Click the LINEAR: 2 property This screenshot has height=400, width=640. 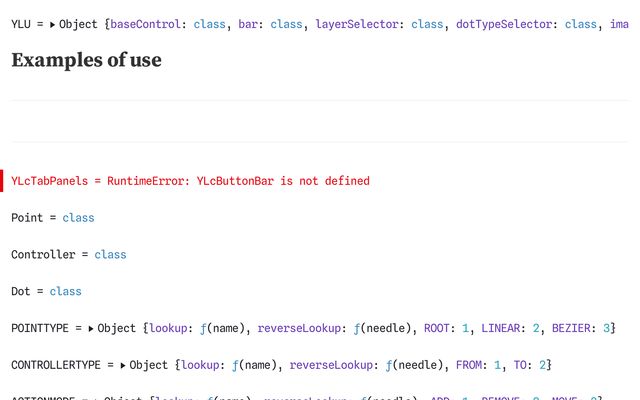click(x=510, y=329)
